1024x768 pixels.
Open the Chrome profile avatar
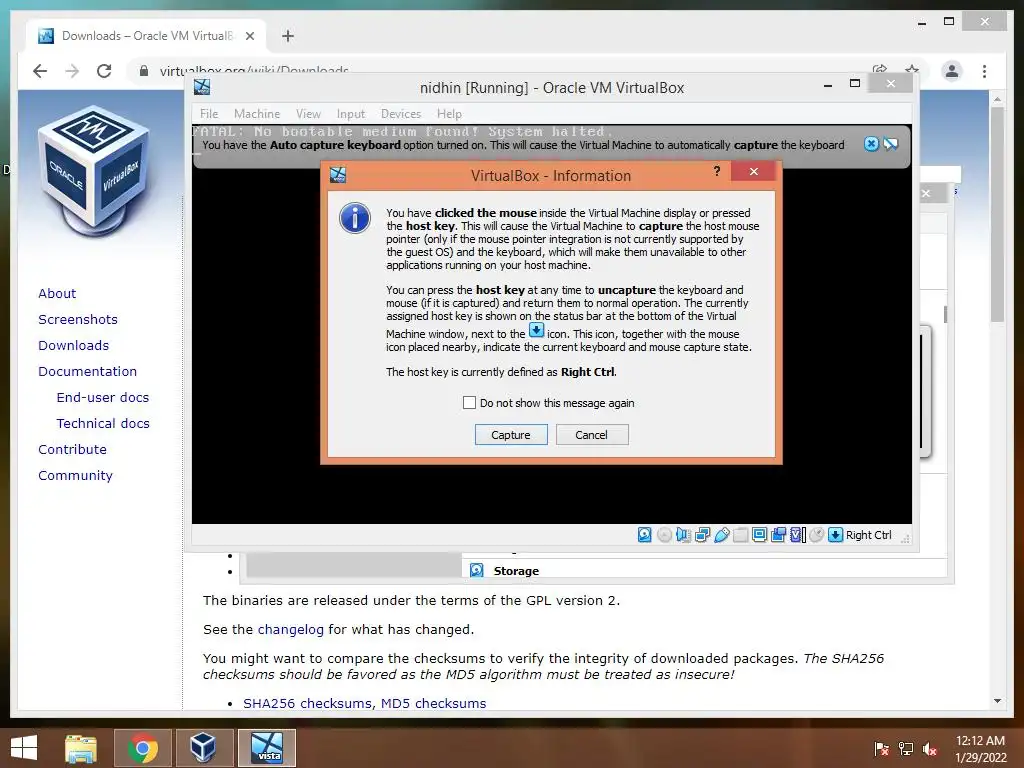click(x=952, y=71)
